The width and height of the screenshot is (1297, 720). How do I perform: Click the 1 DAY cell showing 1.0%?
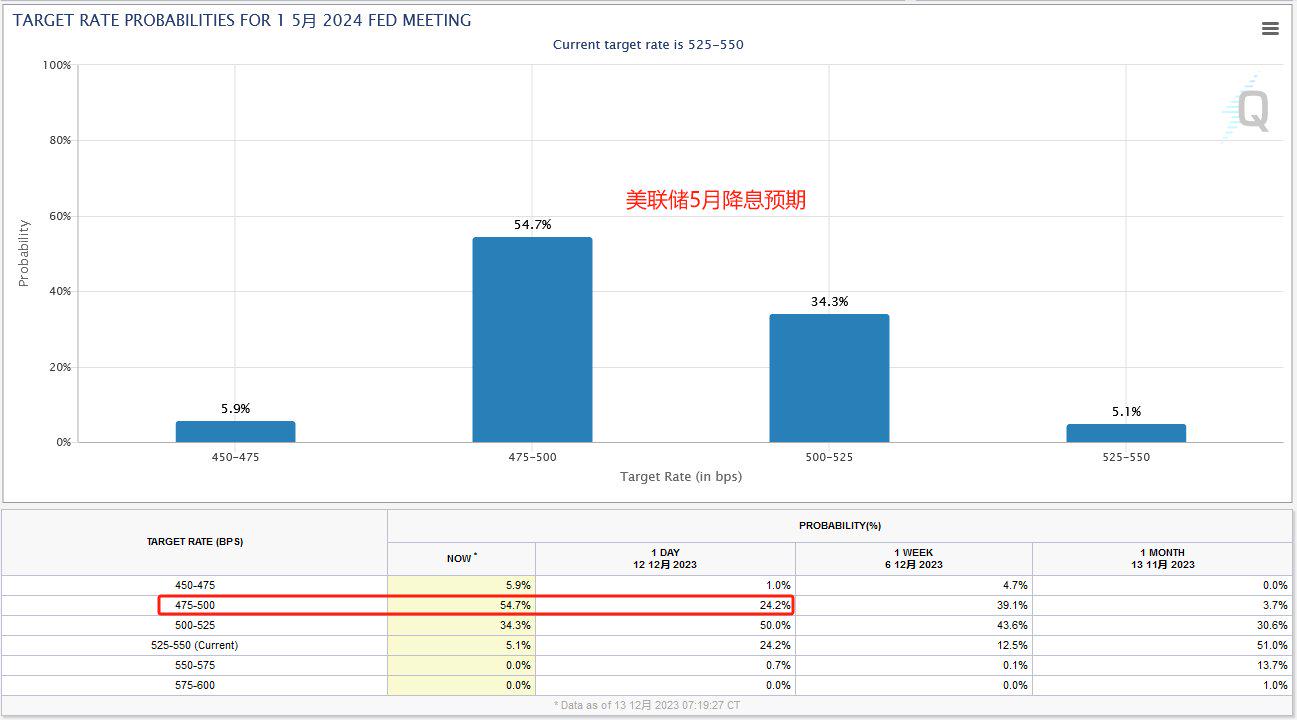tap(665, 585)
